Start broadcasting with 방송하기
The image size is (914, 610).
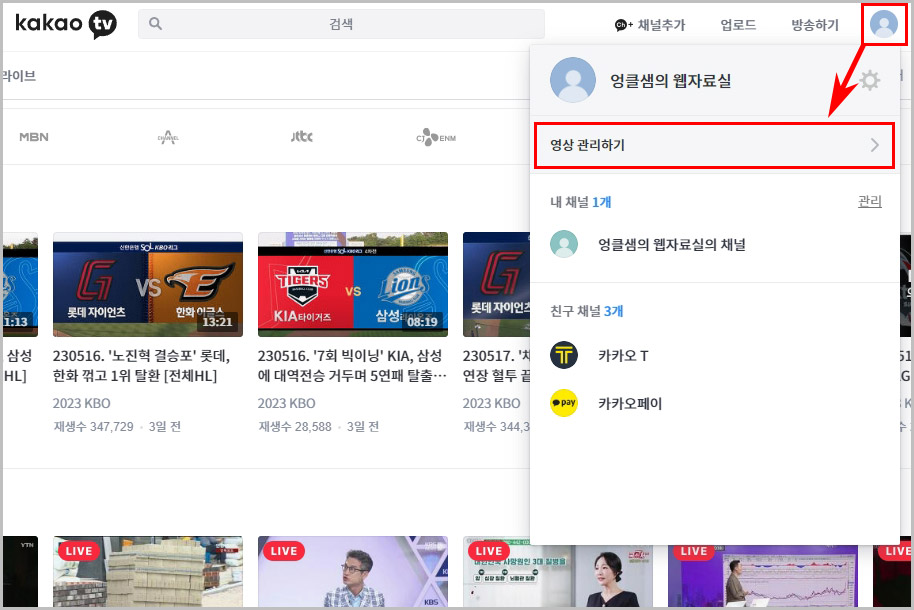click(x=814, y=24)
